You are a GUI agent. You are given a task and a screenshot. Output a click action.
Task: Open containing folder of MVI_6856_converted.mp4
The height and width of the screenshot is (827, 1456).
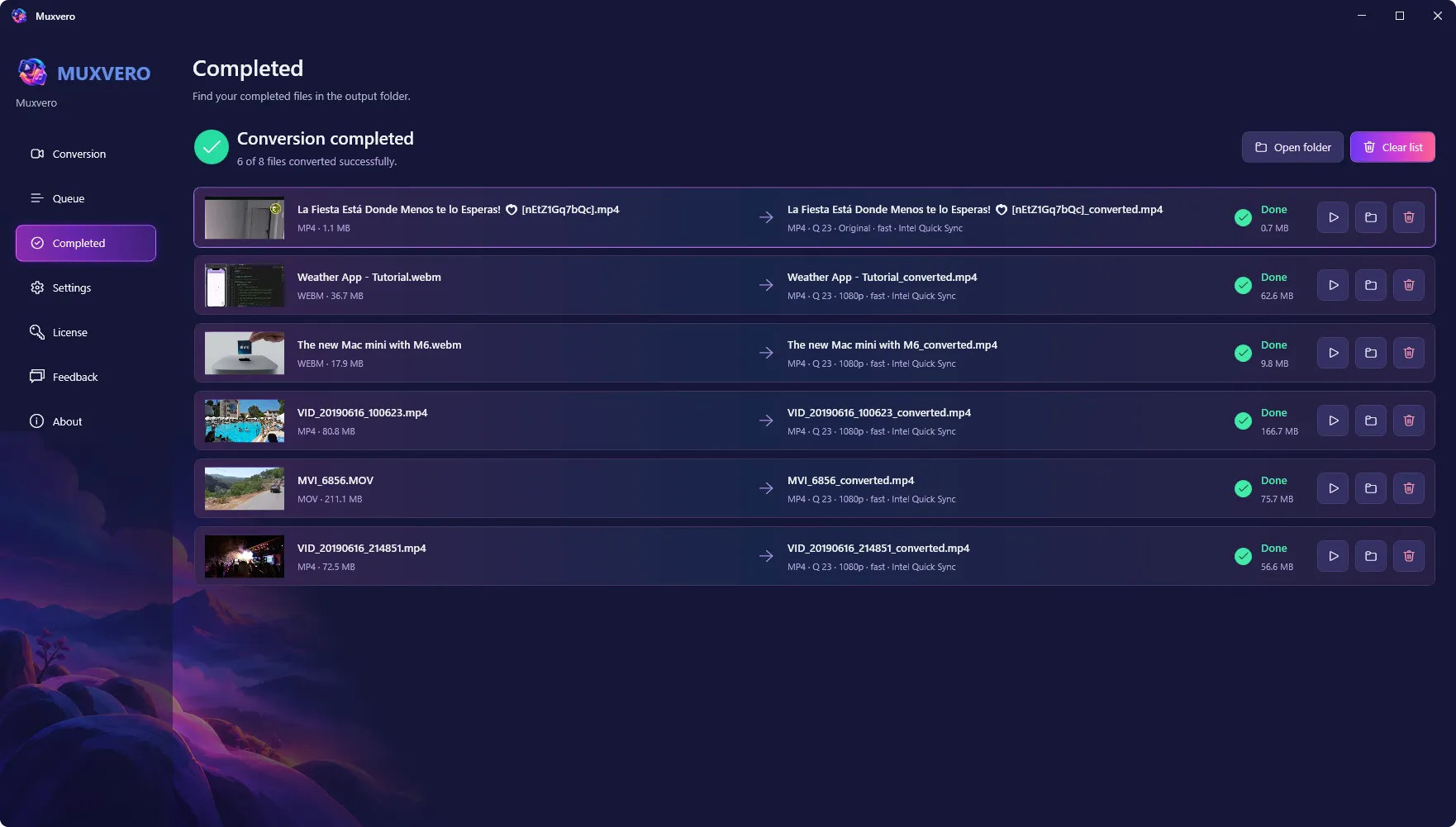1371,488
